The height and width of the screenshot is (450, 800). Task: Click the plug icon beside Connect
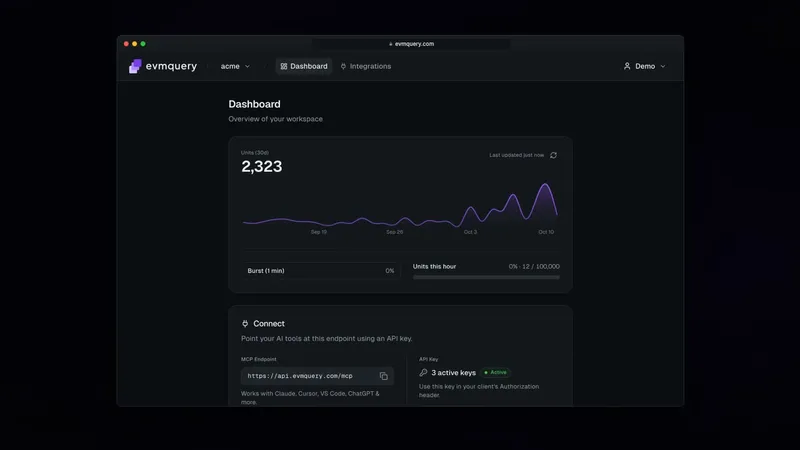[245, 323]
